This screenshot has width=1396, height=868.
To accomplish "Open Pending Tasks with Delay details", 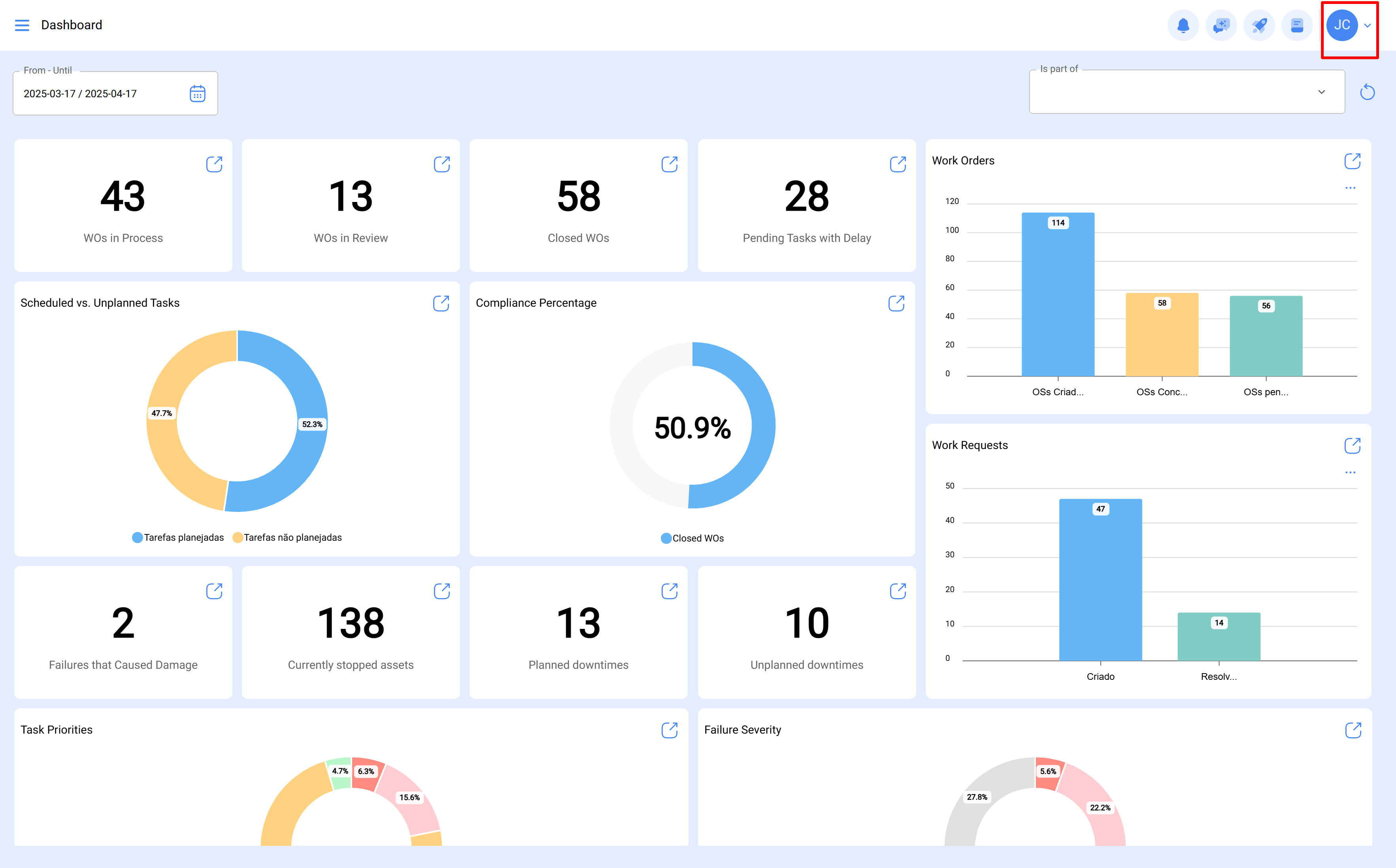I will 898,164.
